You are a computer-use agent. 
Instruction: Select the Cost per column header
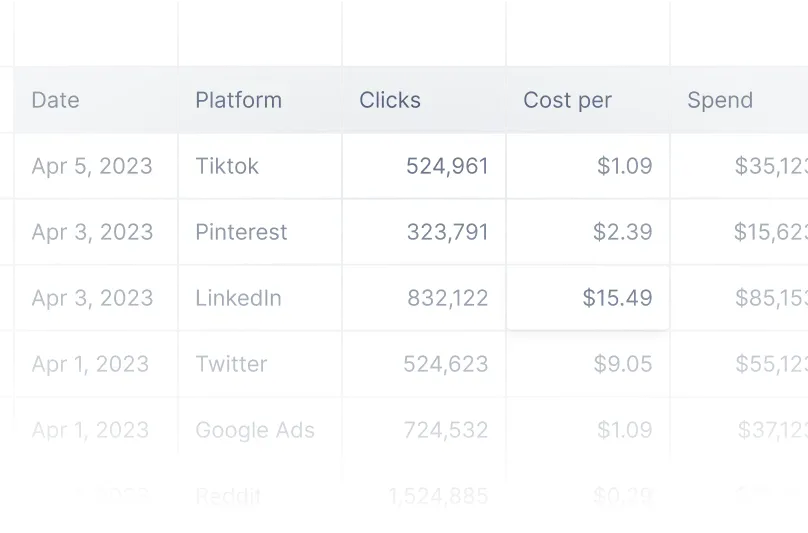tap(567, 100)
